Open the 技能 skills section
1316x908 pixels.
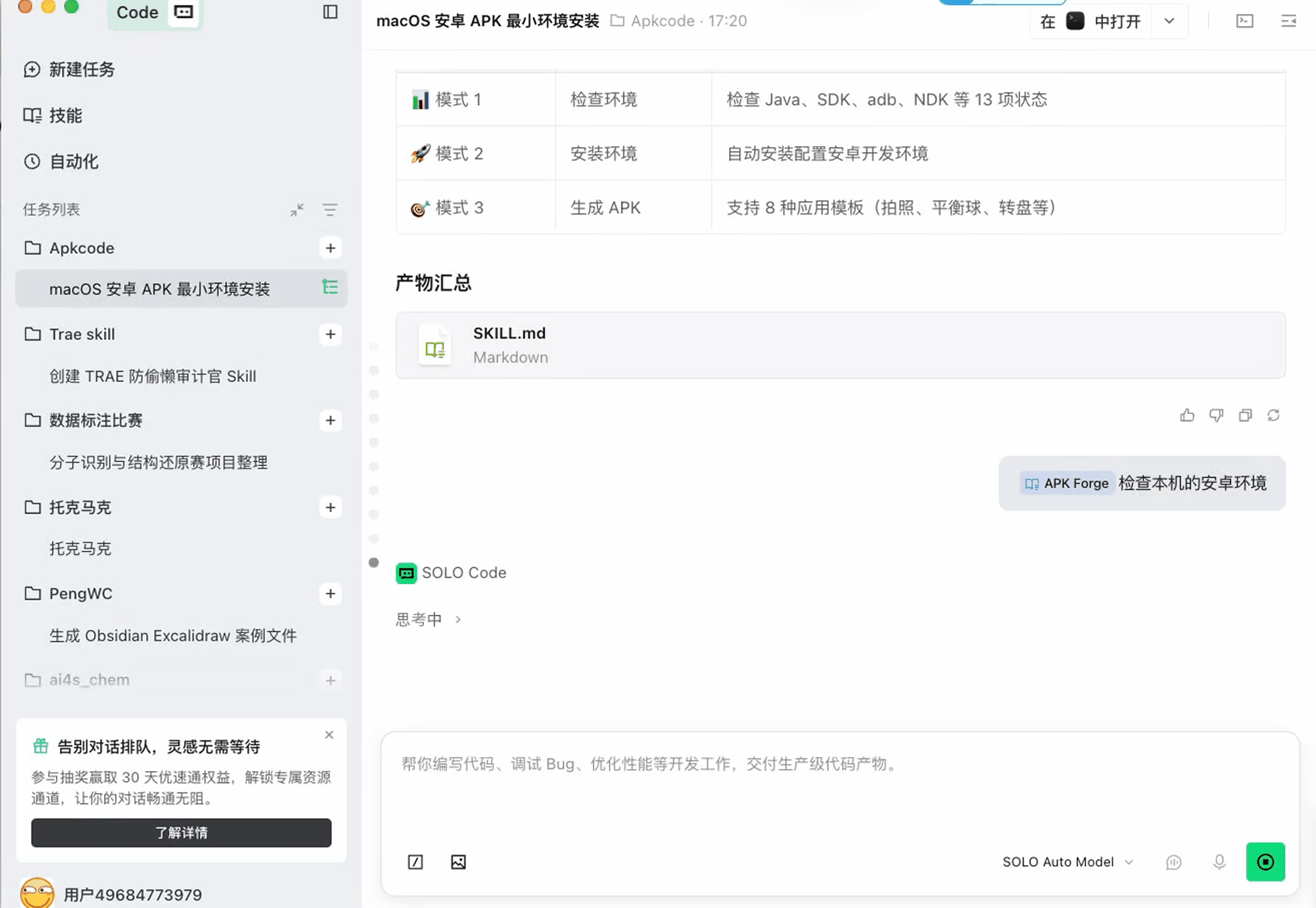[x=53, y=116]
